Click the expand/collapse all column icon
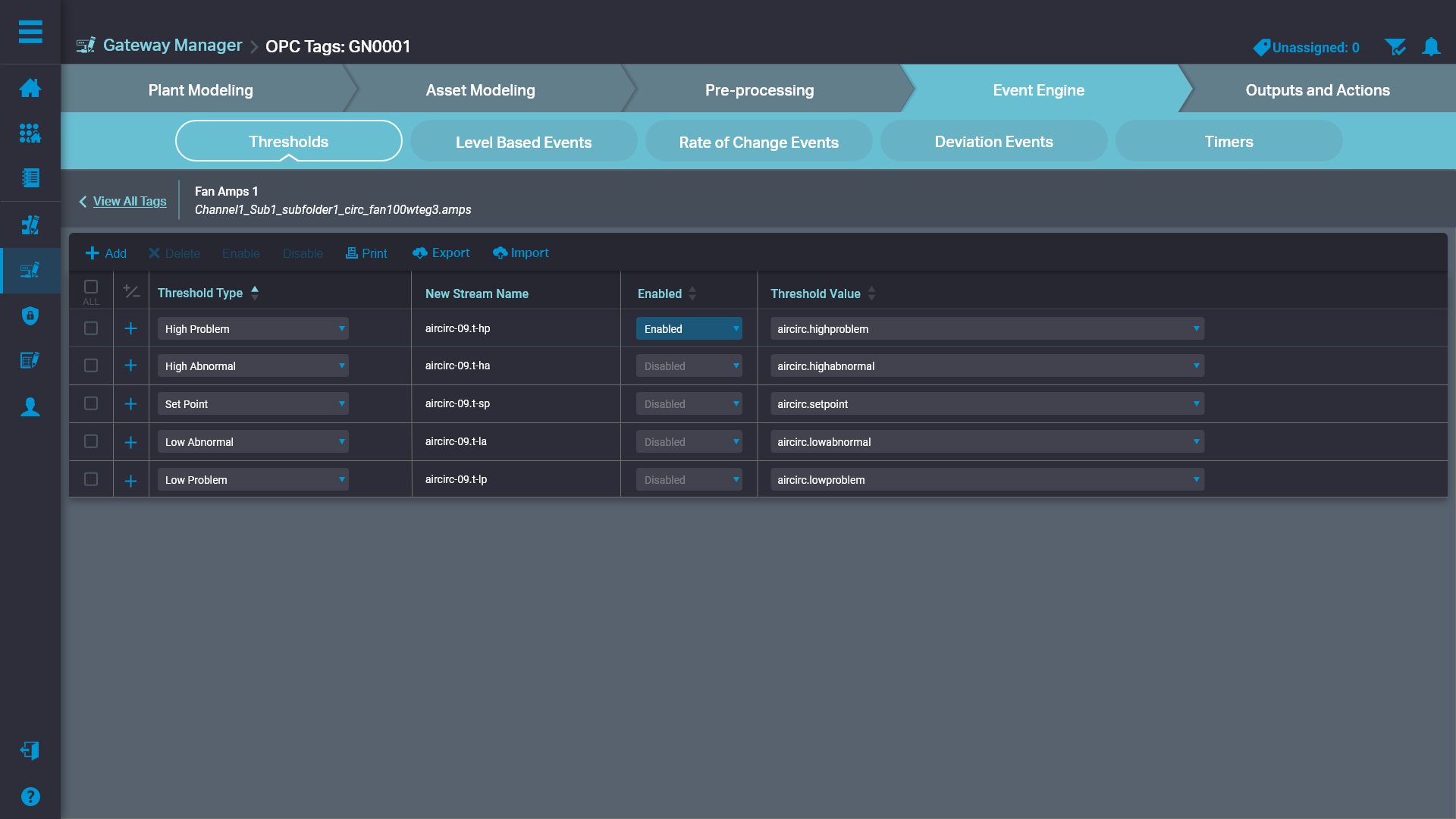The image size is (1456, 819). coord(131,292)
